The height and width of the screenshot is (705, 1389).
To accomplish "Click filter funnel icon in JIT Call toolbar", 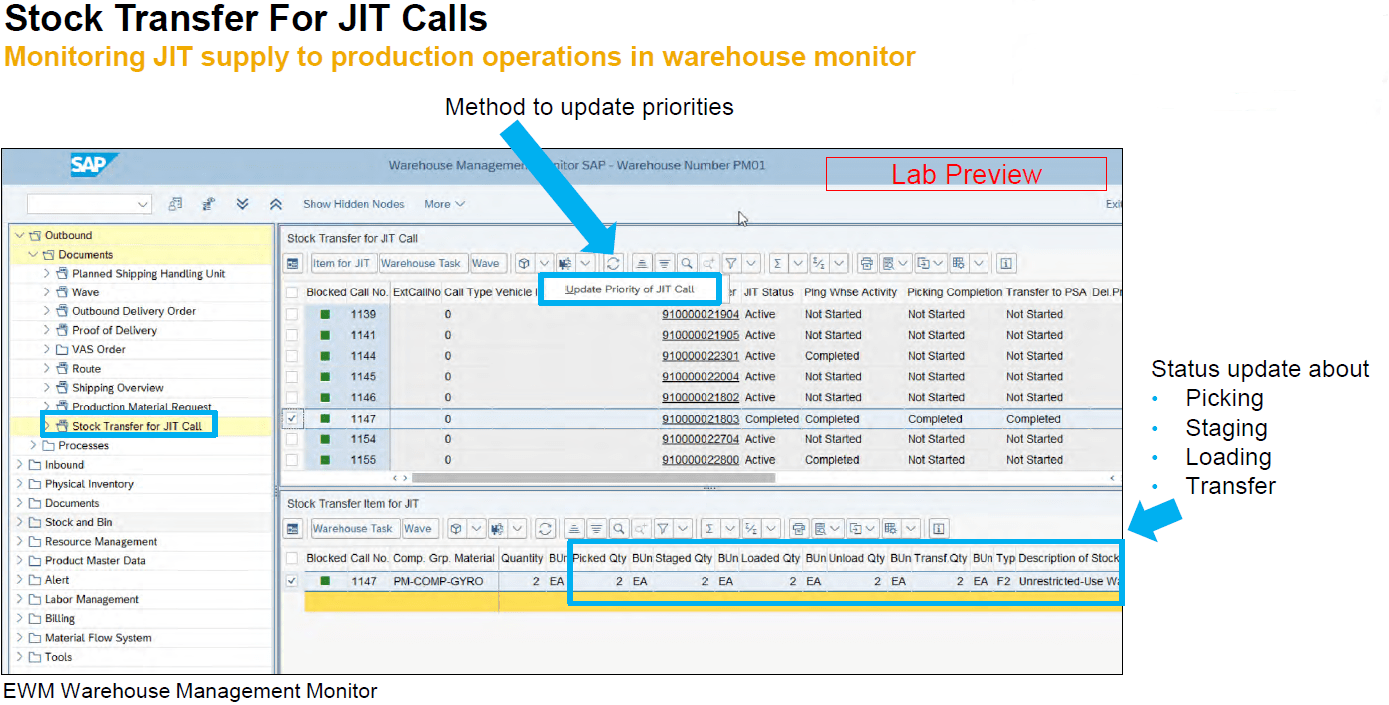I will coord(731,263).
